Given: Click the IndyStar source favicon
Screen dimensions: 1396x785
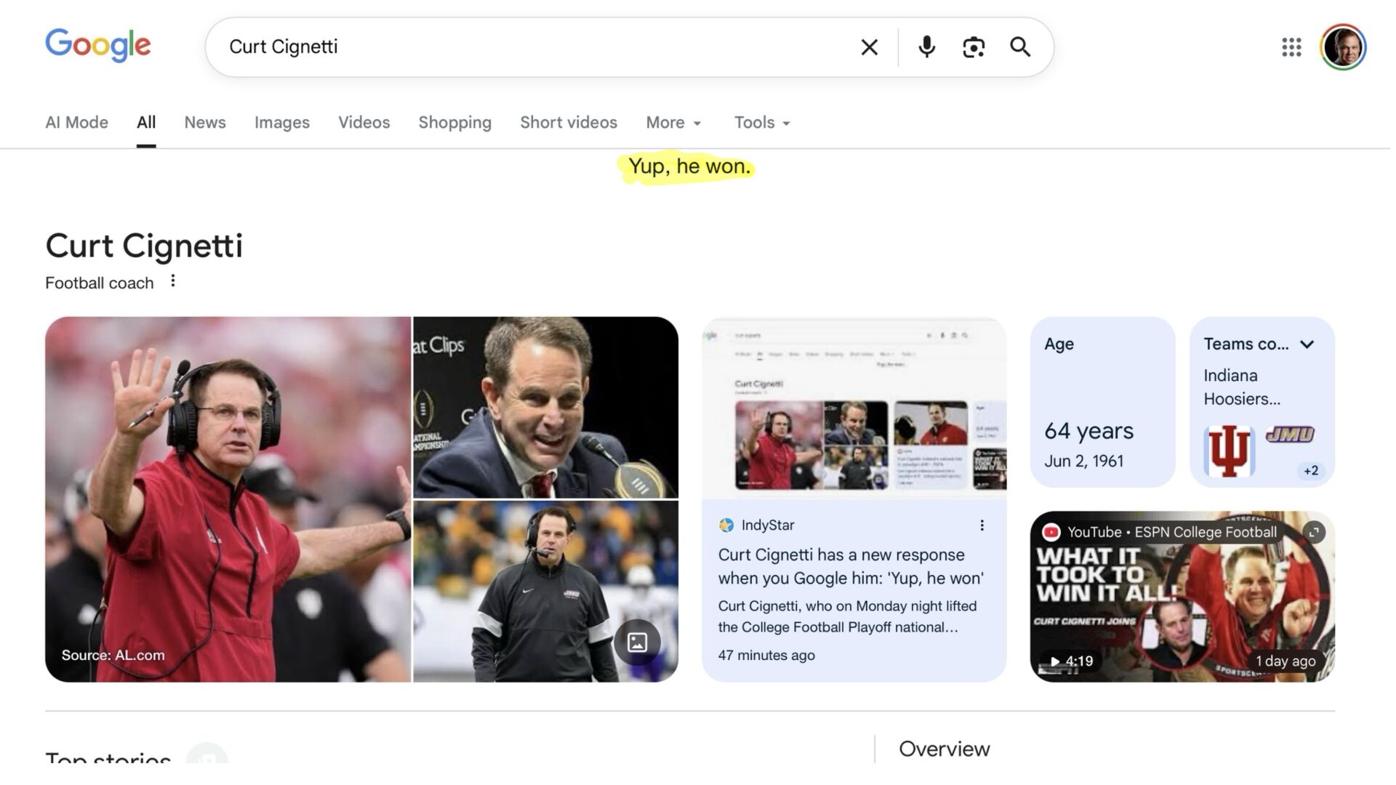Looking at the screenshot, I should (727, 525).
